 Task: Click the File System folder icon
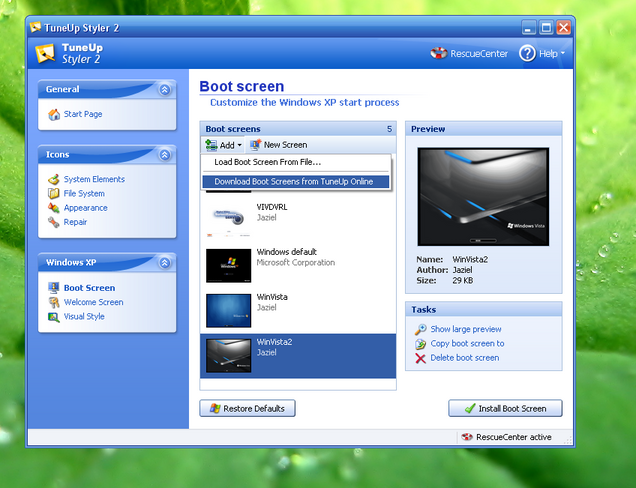54,193
